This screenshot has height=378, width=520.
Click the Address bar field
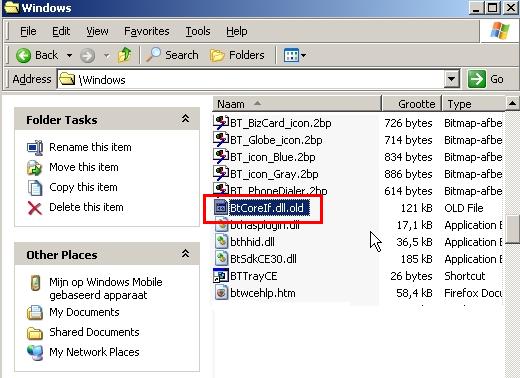pos(251,79)
